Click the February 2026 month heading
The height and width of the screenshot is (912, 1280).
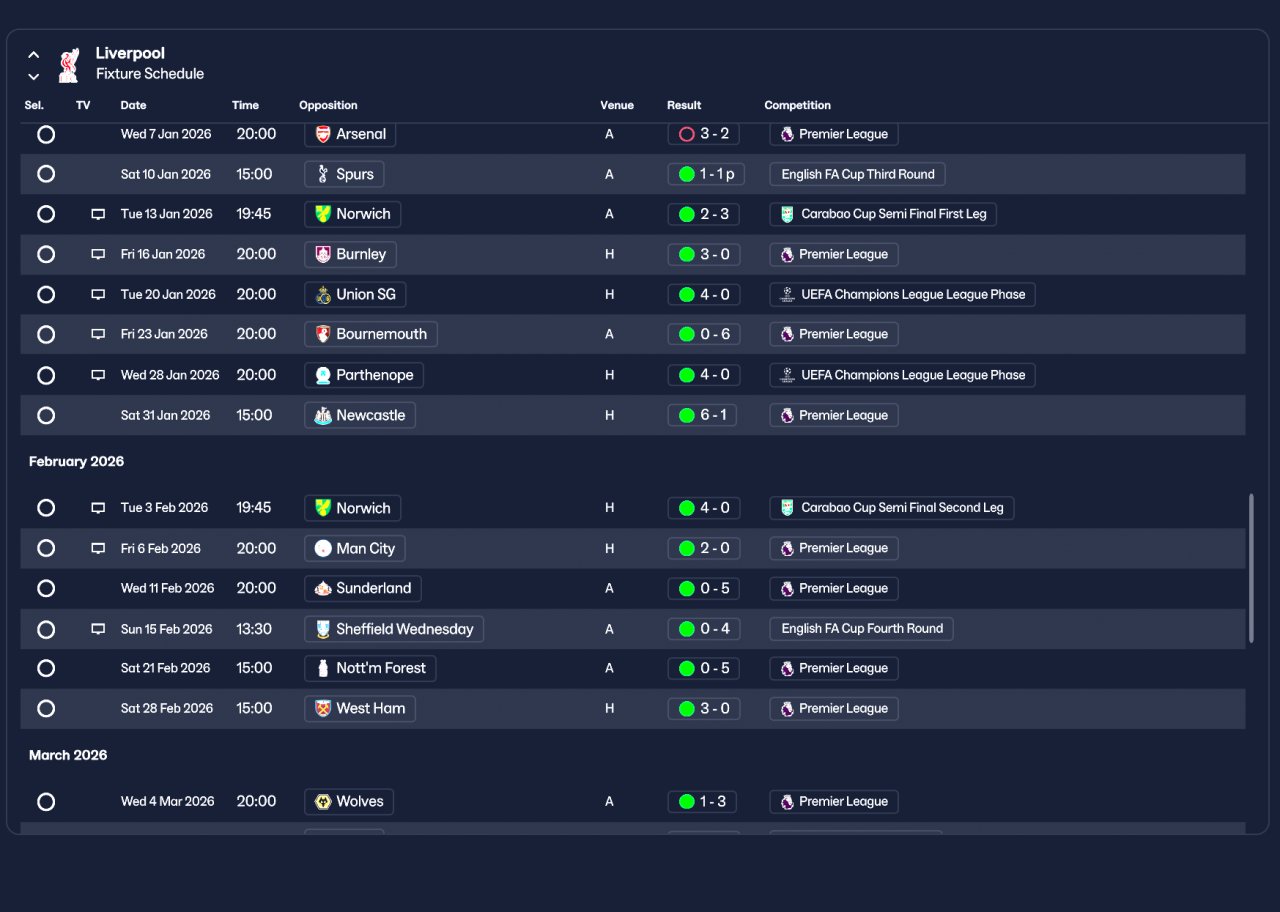tap(76, 462)
